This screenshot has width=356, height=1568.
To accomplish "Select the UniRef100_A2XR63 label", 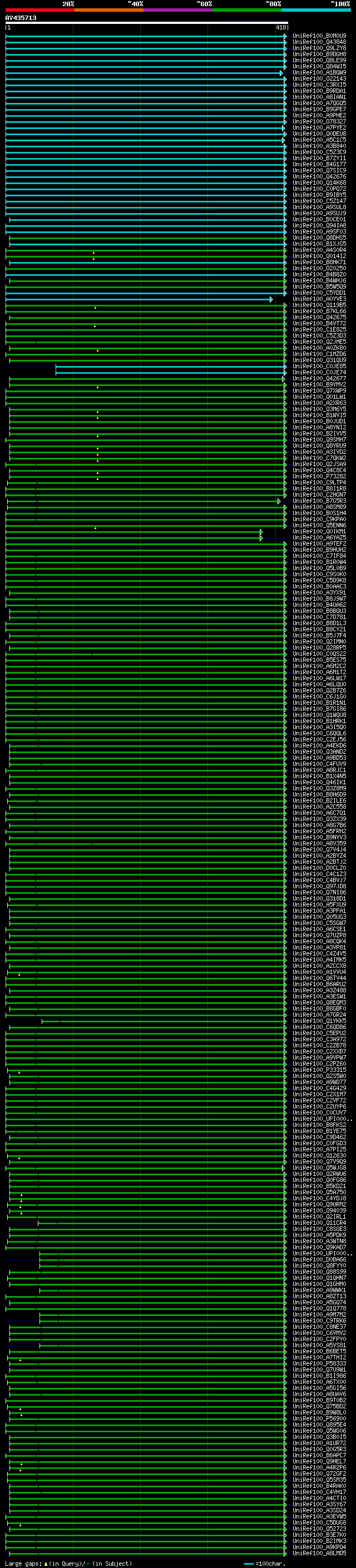I will click(319, 403).
